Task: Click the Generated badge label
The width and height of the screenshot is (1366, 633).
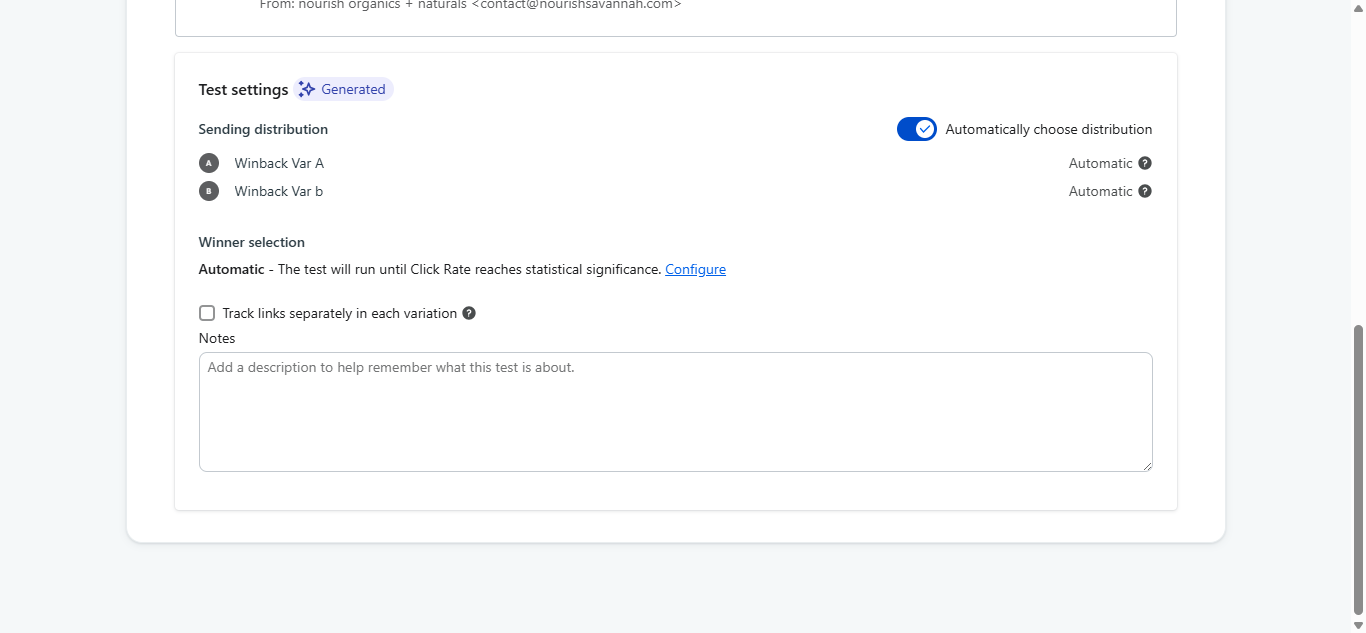Action: [x=353, y=89]
